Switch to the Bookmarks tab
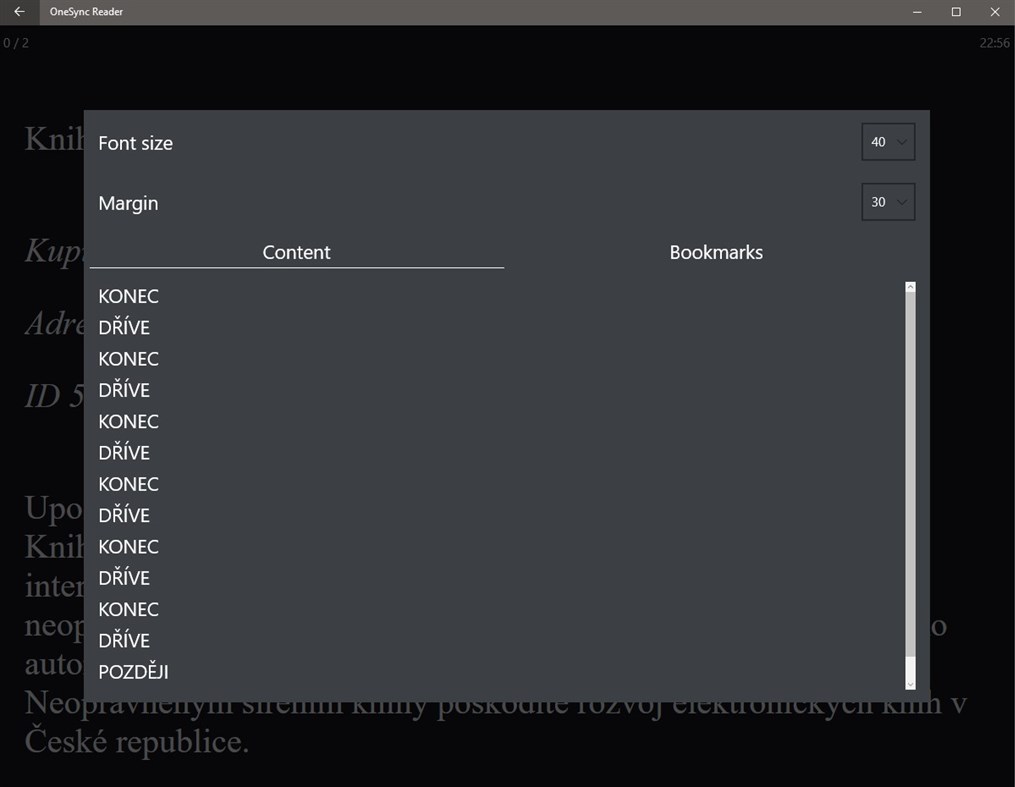The width and height of the screenshot is (1015, 787). 716,252
